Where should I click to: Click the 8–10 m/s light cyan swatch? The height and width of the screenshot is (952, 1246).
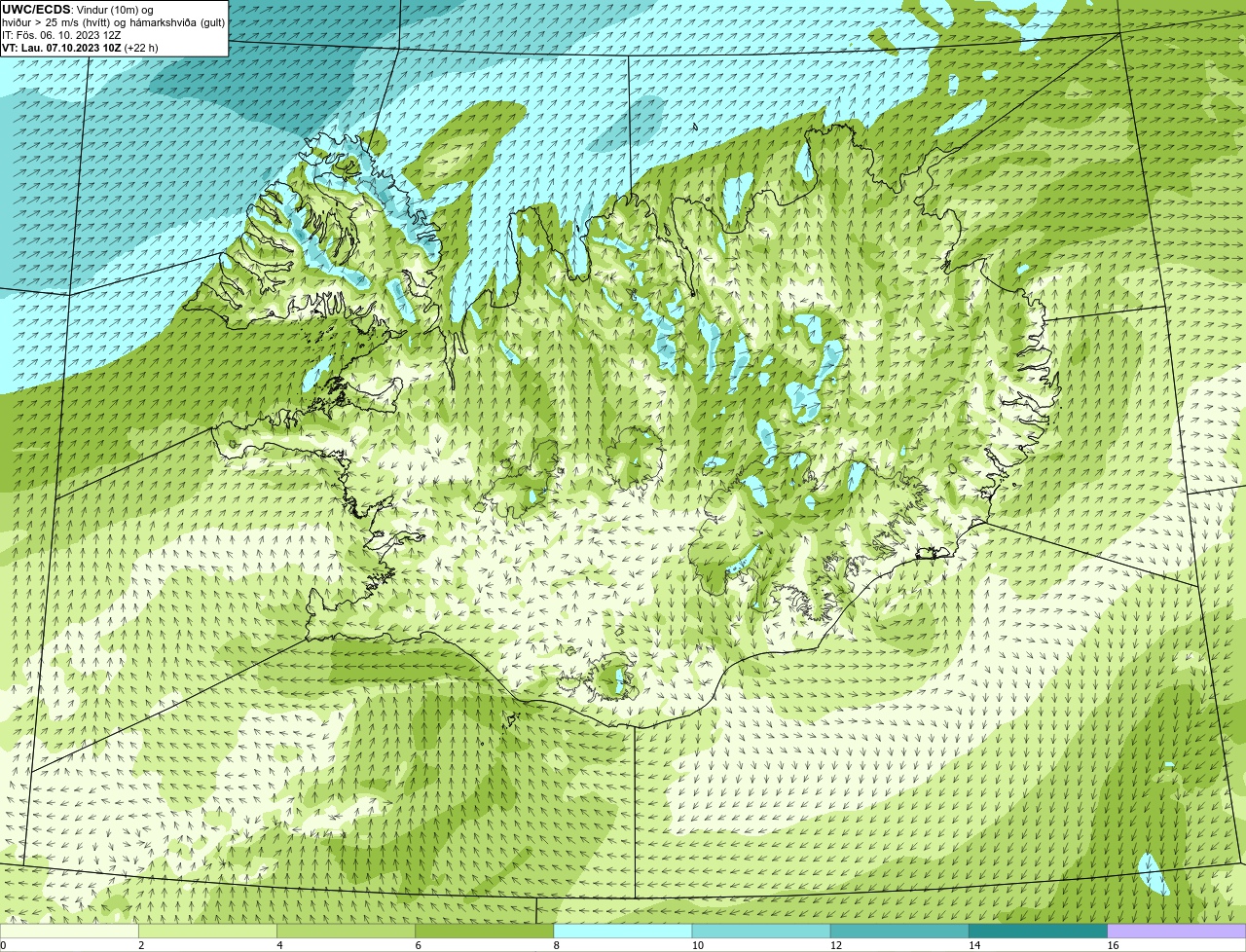[x=623, y=931]
